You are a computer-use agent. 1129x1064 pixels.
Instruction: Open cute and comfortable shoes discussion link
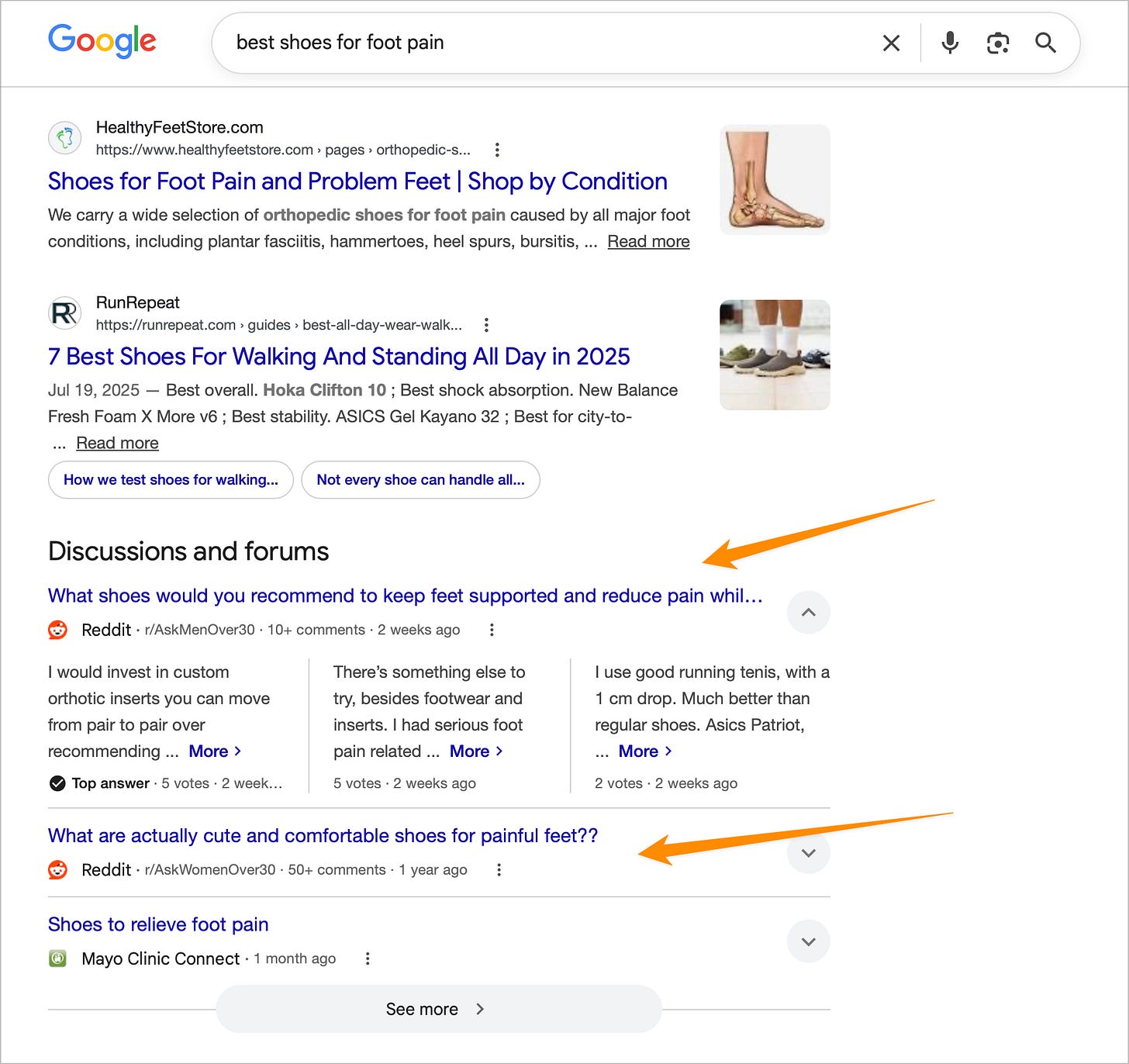tap(323, 836)
